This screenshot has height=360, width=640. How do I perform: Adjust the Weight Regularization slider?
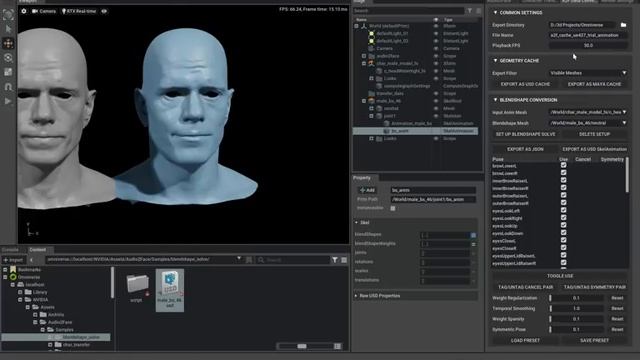576,298
